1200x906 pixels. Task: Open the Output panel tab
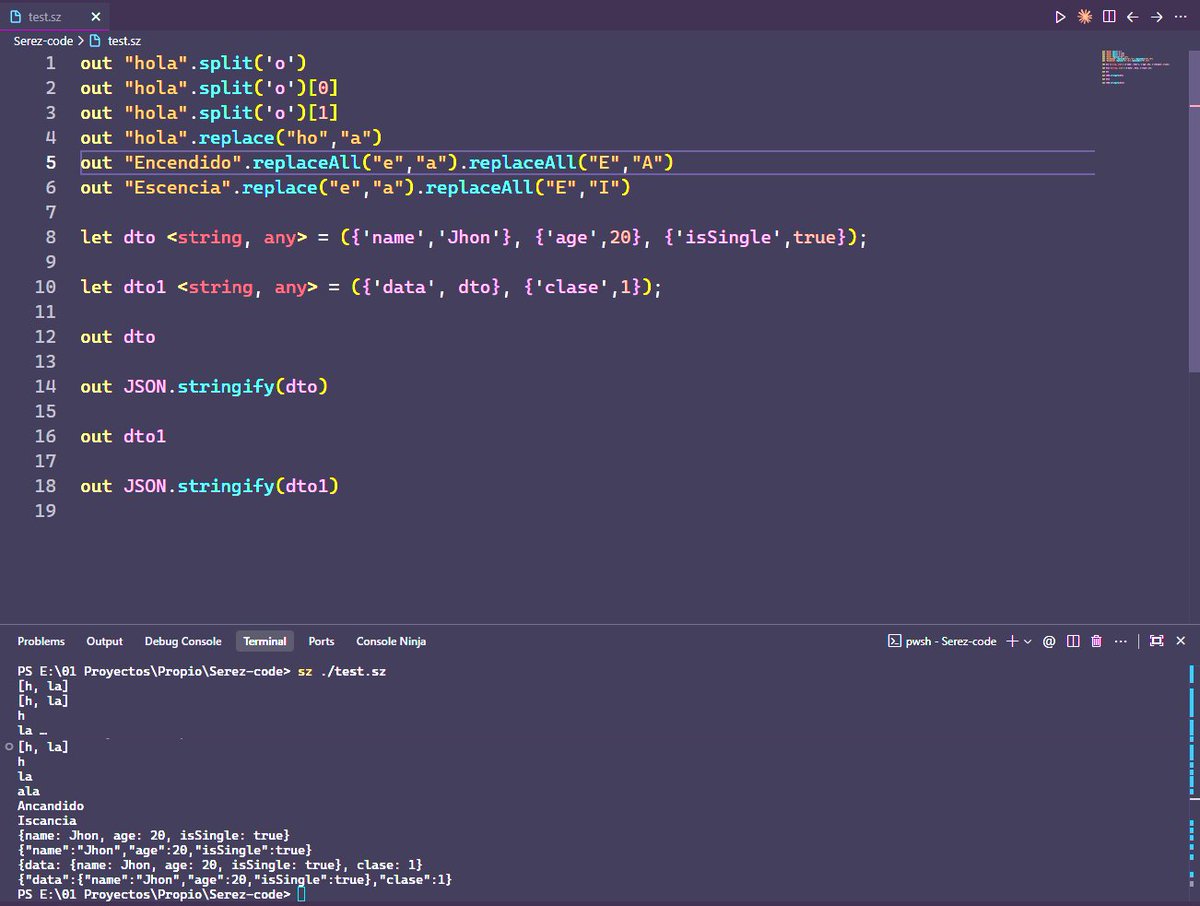click(x=104, y=641)
